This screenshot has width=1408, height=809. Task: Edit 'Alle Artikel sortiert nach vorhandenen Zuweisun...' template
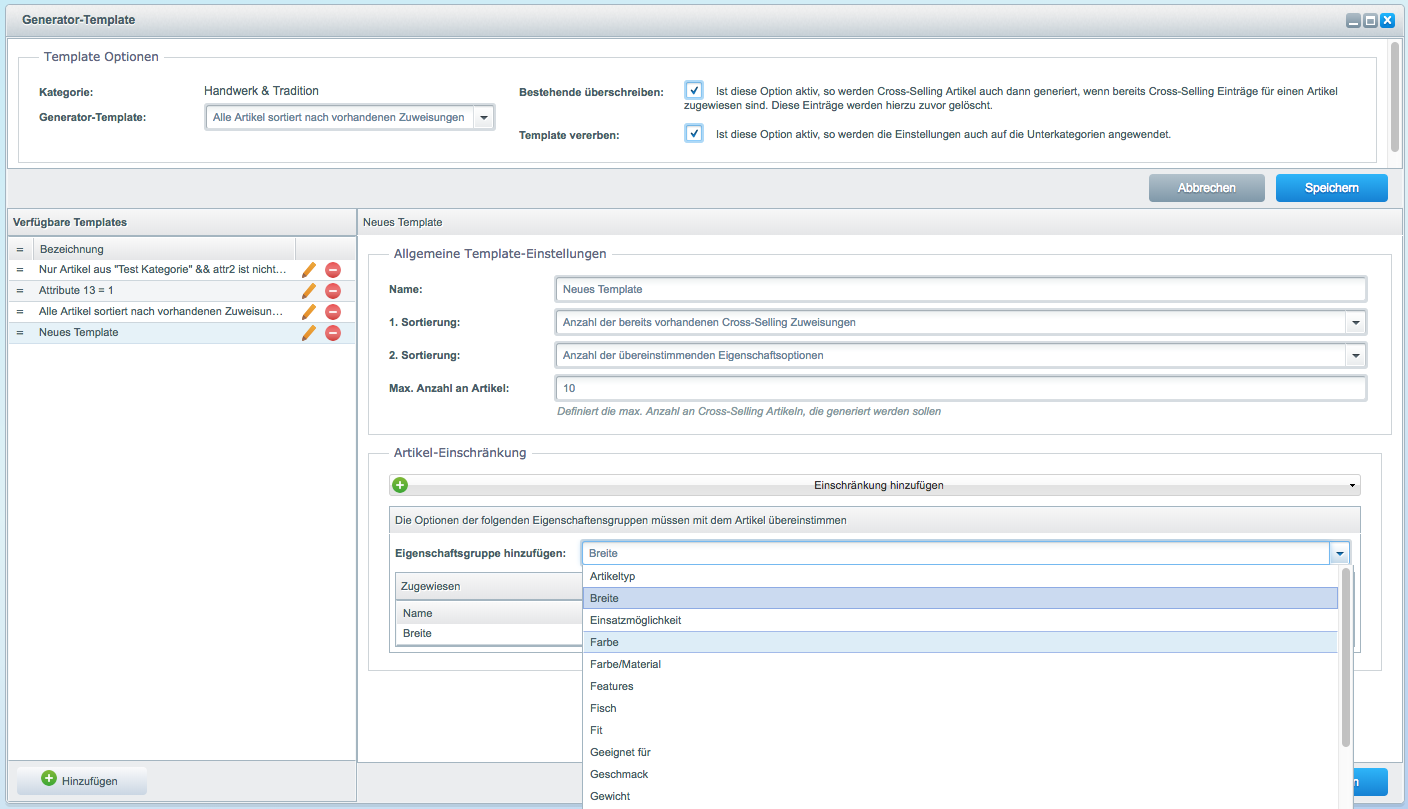pos(309,312)
